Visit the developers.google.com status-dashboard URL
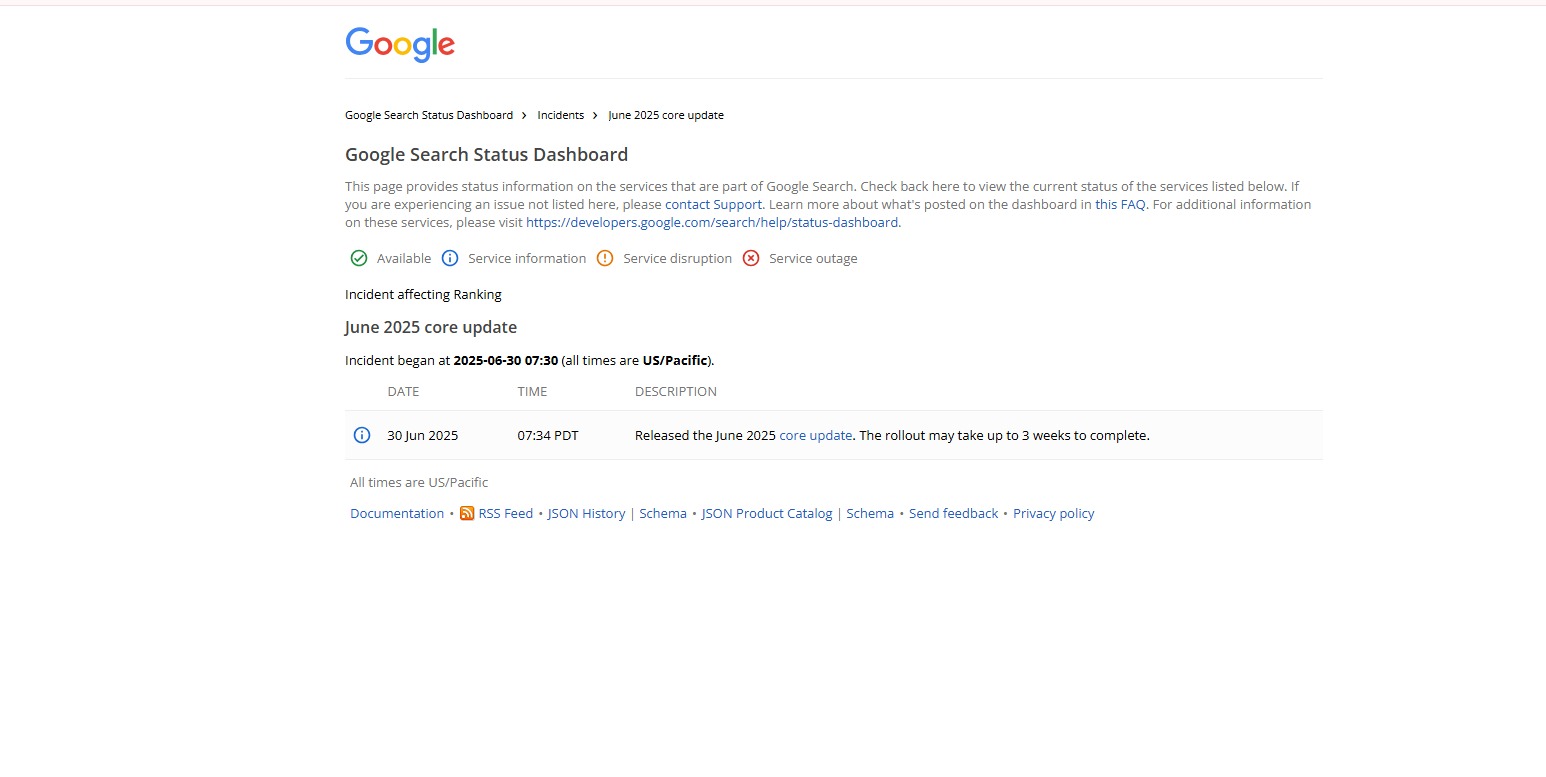The width and height of the screenshot is (1546, 777). coord(712,222)
